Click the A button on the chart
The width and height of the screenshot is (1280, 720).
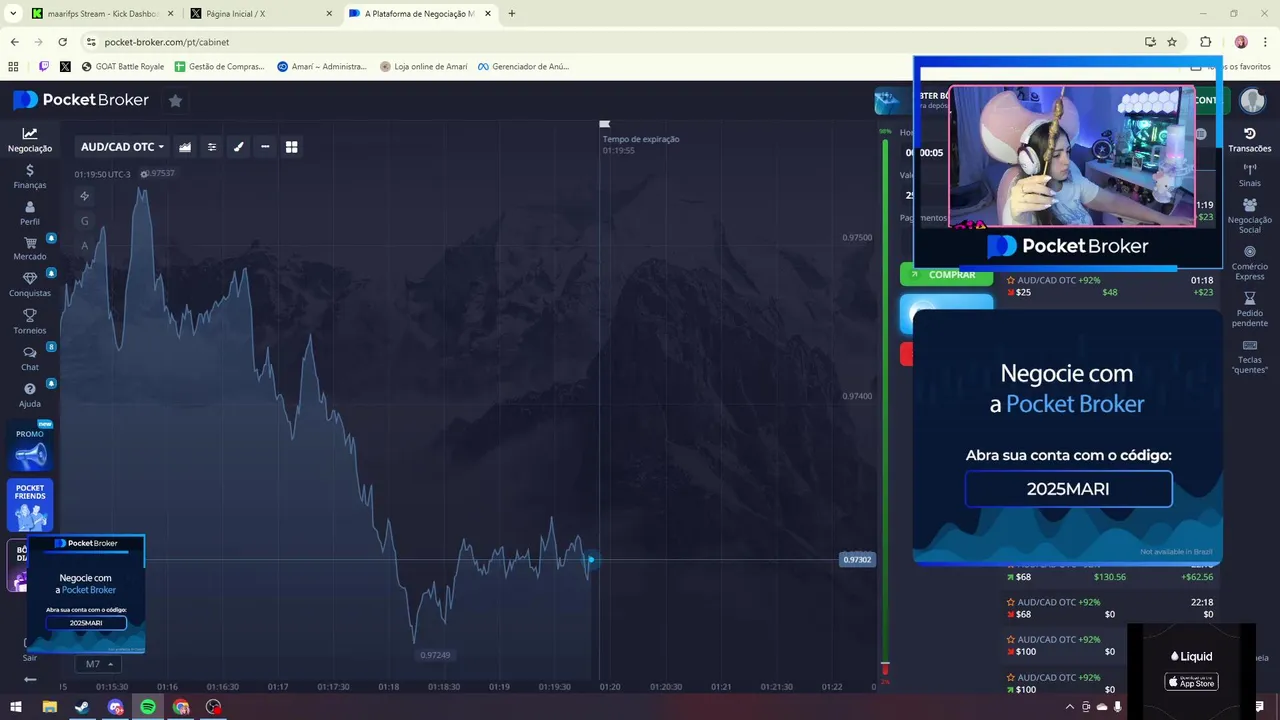pyautogui.click(x=85, y=245)
